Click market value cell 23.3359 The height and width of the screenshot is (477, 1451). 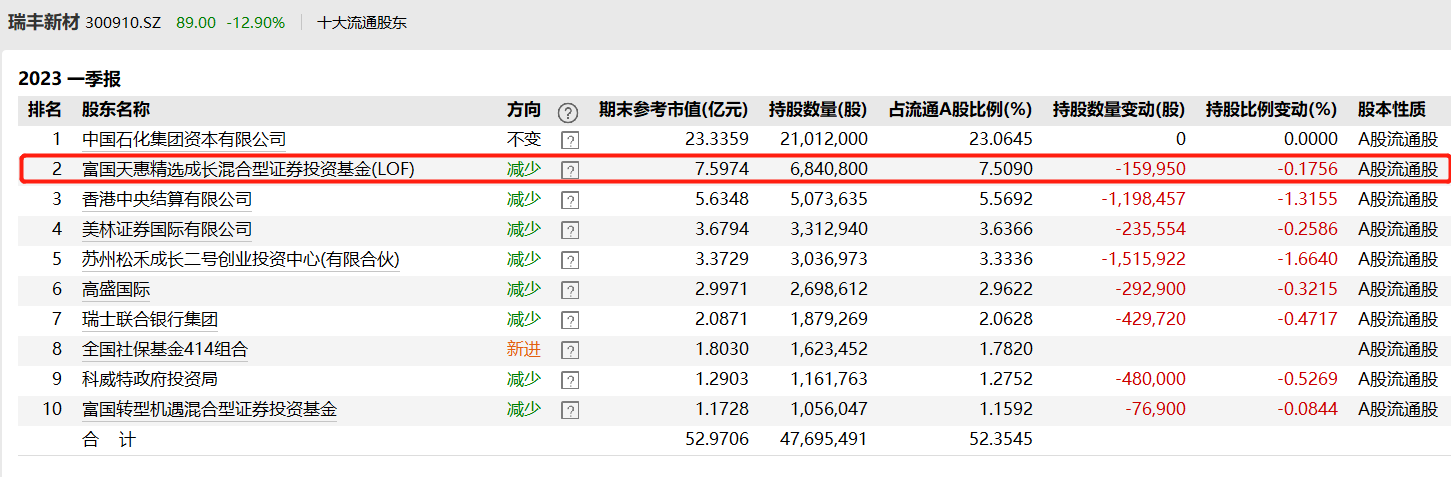pyautogui.click(x=715, y=139)
